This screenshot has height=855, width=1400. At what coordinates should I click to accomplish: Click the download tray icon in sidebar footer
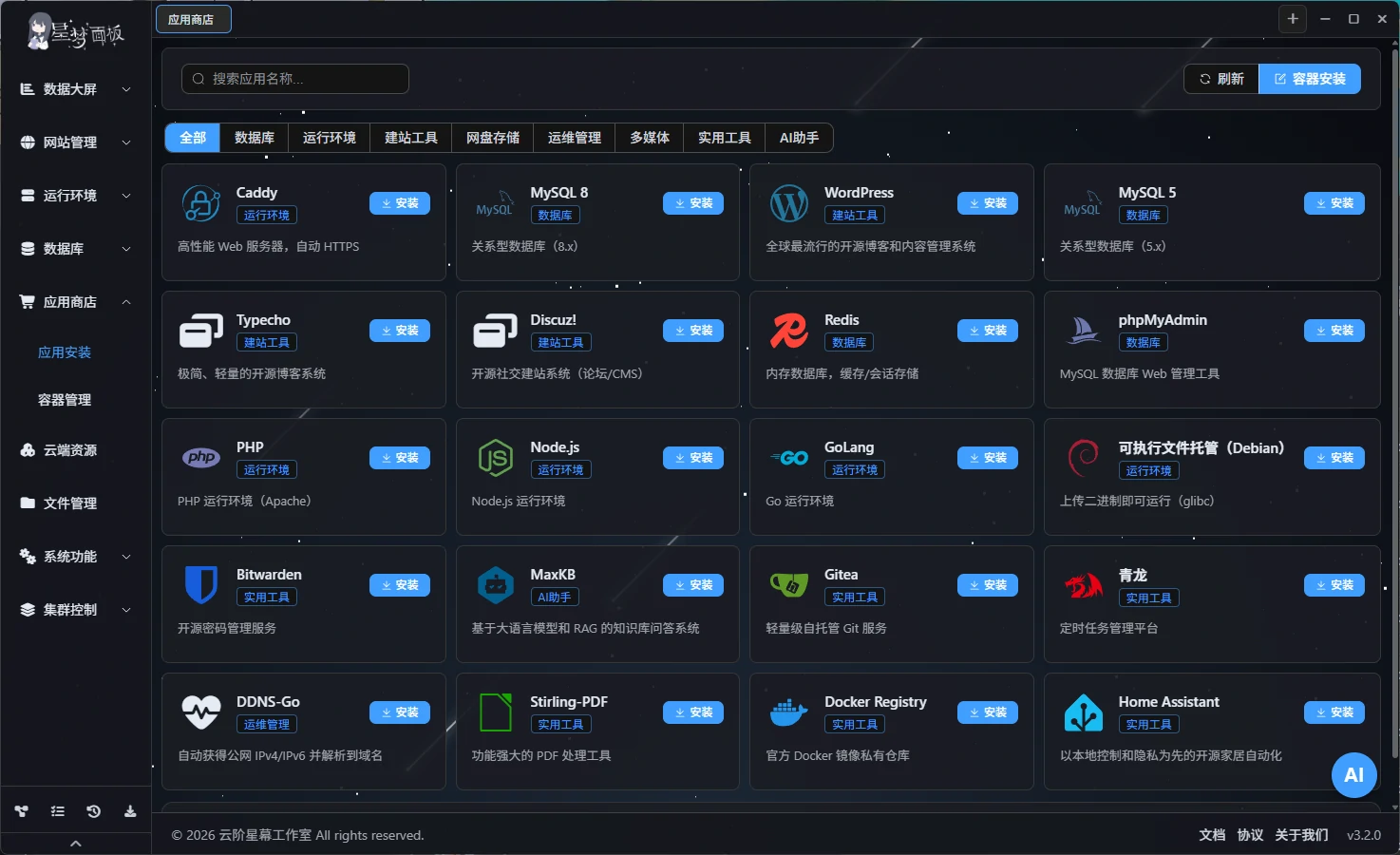pos(130,811)
